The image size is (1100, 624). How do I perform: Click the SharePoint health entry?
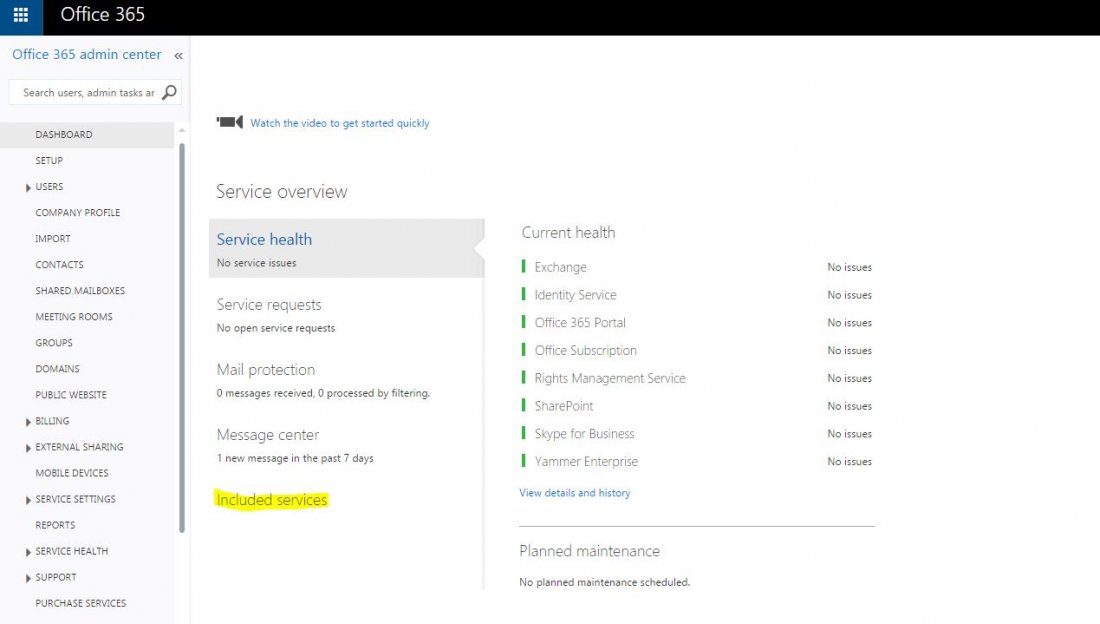point(564,406)
